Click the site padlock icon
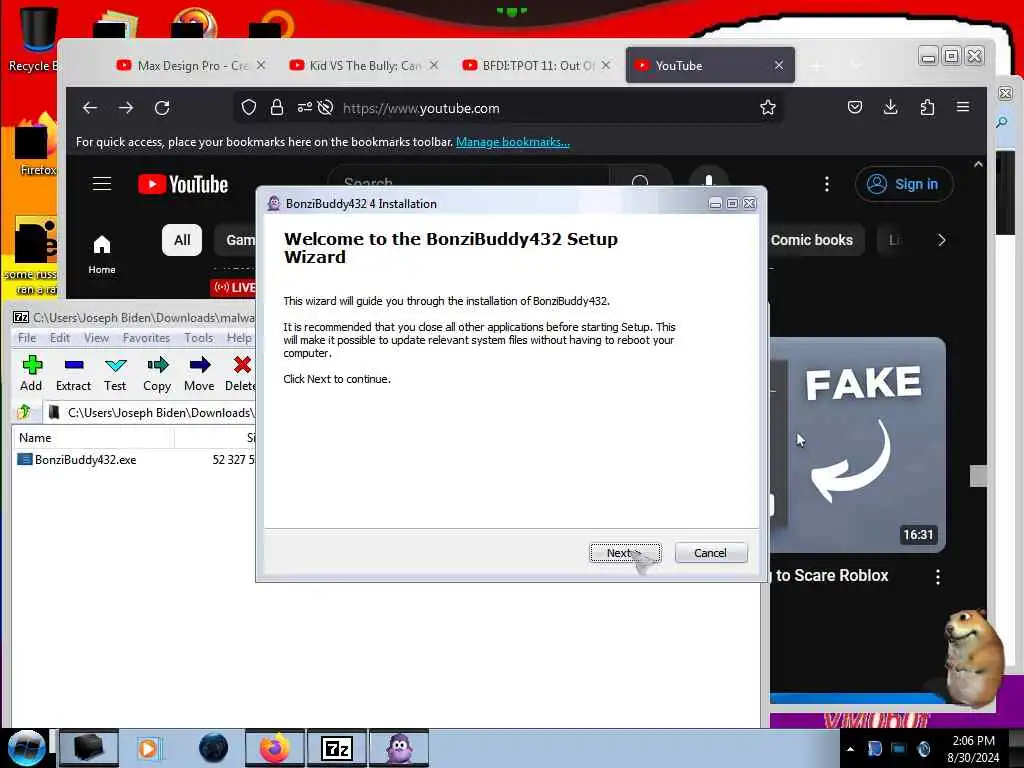1024x768 pixels. tap(277, 108)
